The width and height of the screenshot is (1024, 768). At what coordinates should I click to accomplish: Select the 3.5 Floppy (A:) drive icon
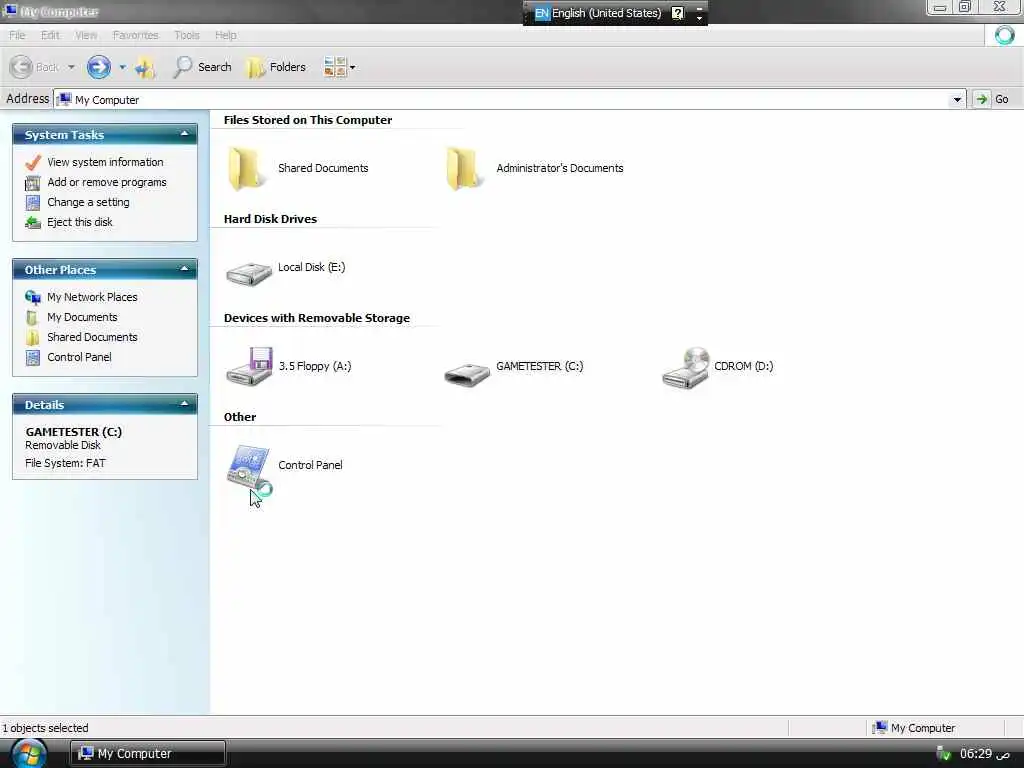pyautogui.click(x=249, y=367)
